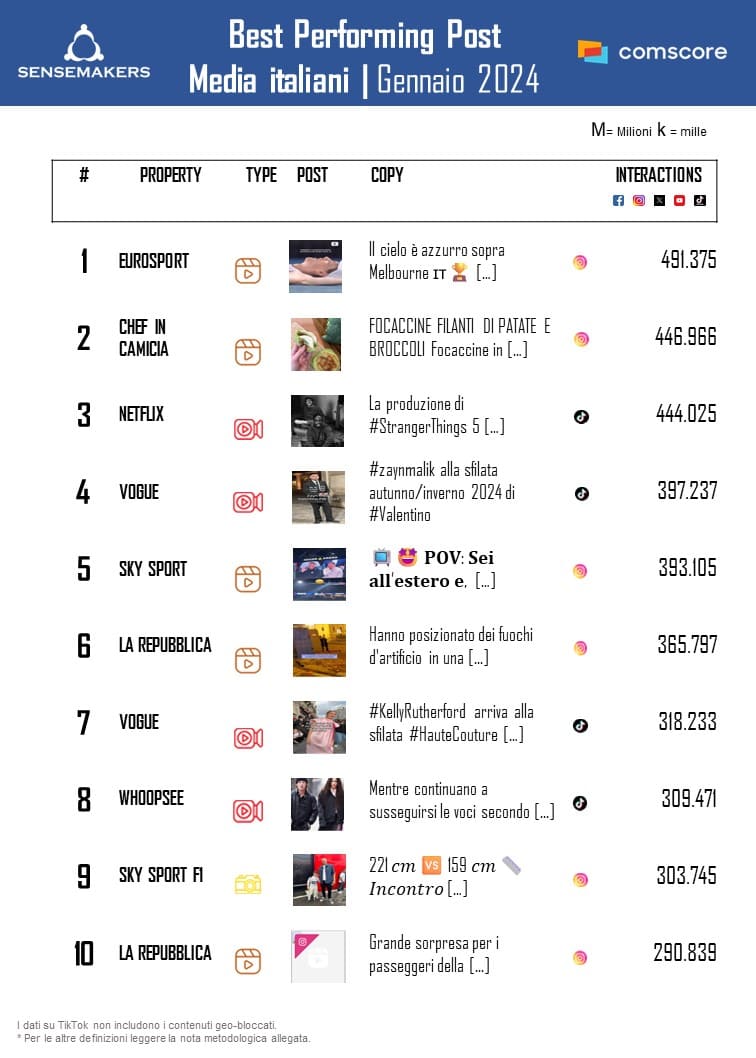The image size is (756, 1058).
Task: Click the SKY SPORT property name at rank 5
Action: click(153, 569)
